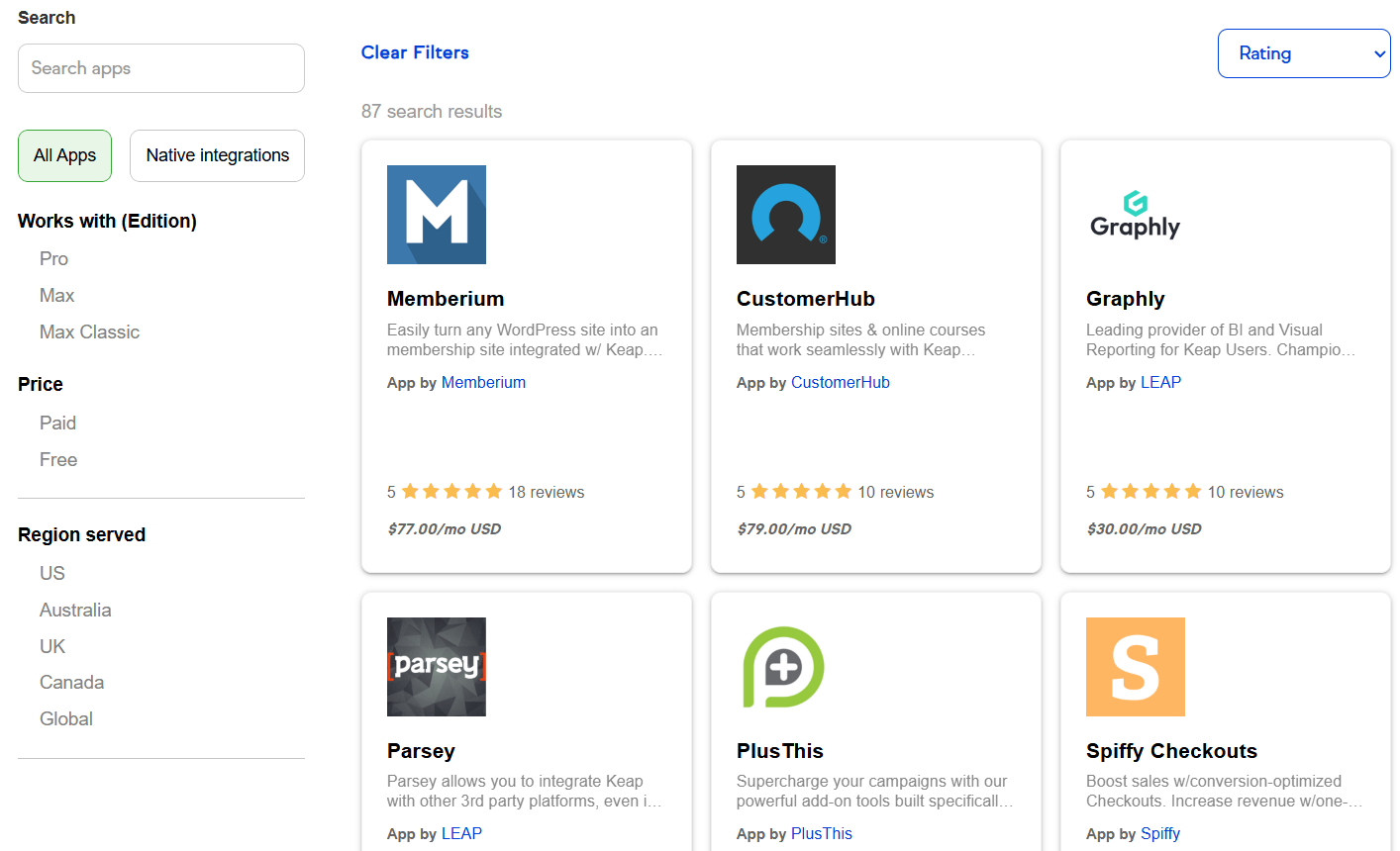Screen dimensions: 1400x851
Task: Click the Memberium star rating
Action: pos(451,492)
